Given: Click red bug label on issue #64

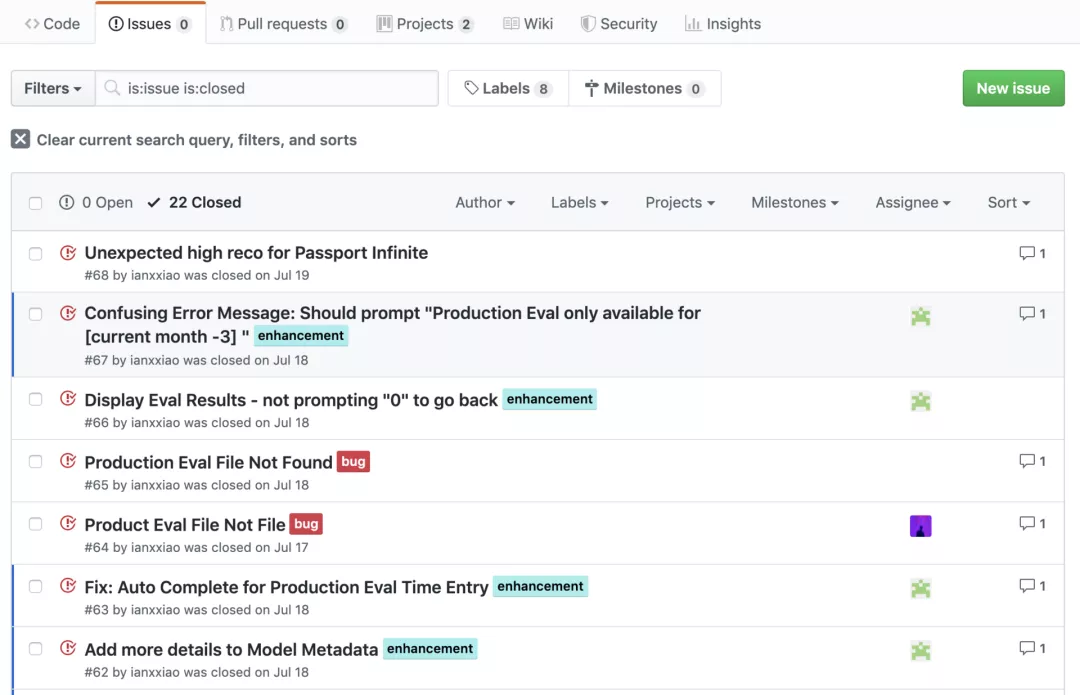Looking at the screenshot, I should pos(306,524).
